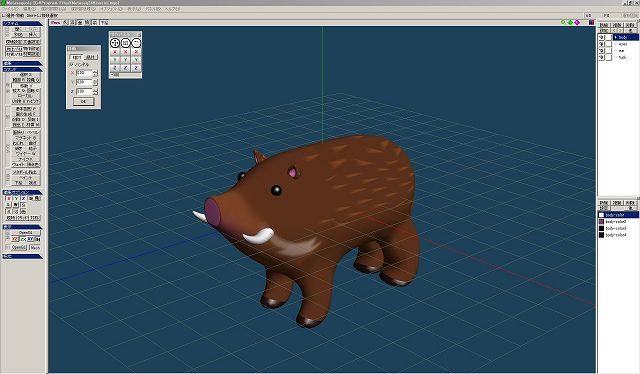The image size is (640, 374).
Task: Select the body-color4 material swatch
Action: coord(601,235)
